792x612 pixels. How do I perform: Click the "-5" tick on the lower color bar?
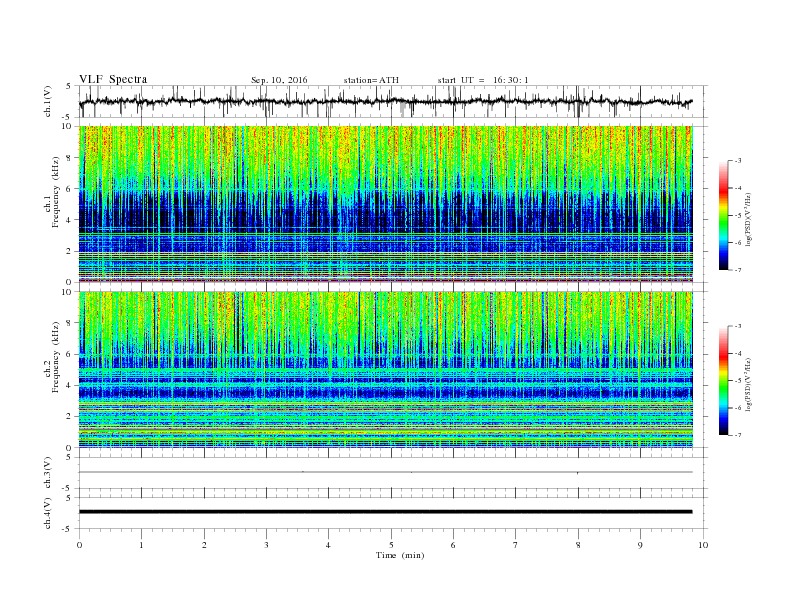738,381
